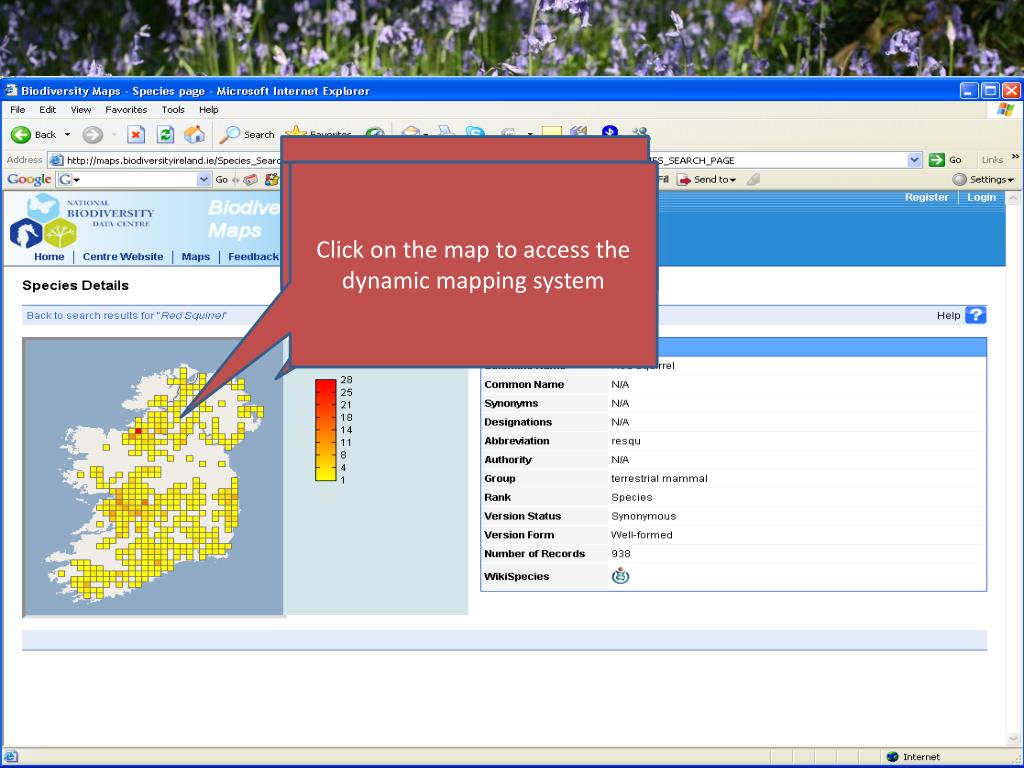Open the Feedback navigation link
Screen dimensions: 1024x768
(x=253, y=257)
